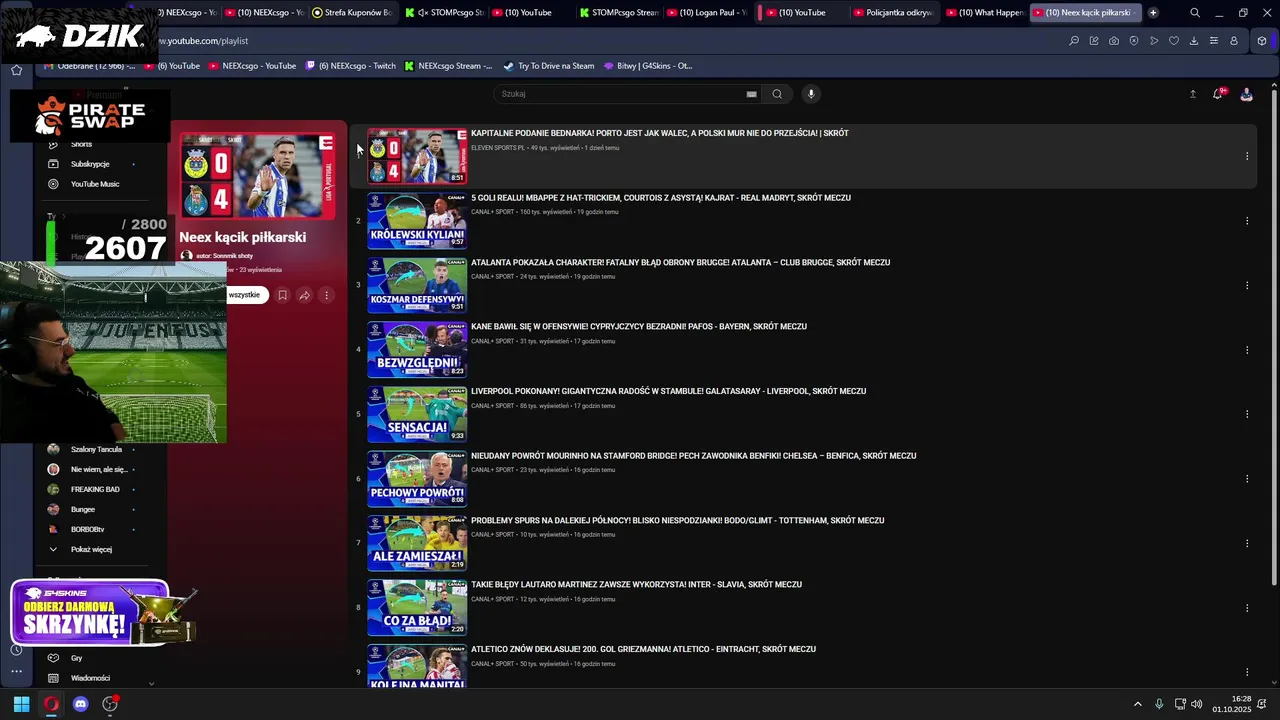Open the Try To Drive na Steam bookmark
This screenshot has width=1280, height=720.
549,66
